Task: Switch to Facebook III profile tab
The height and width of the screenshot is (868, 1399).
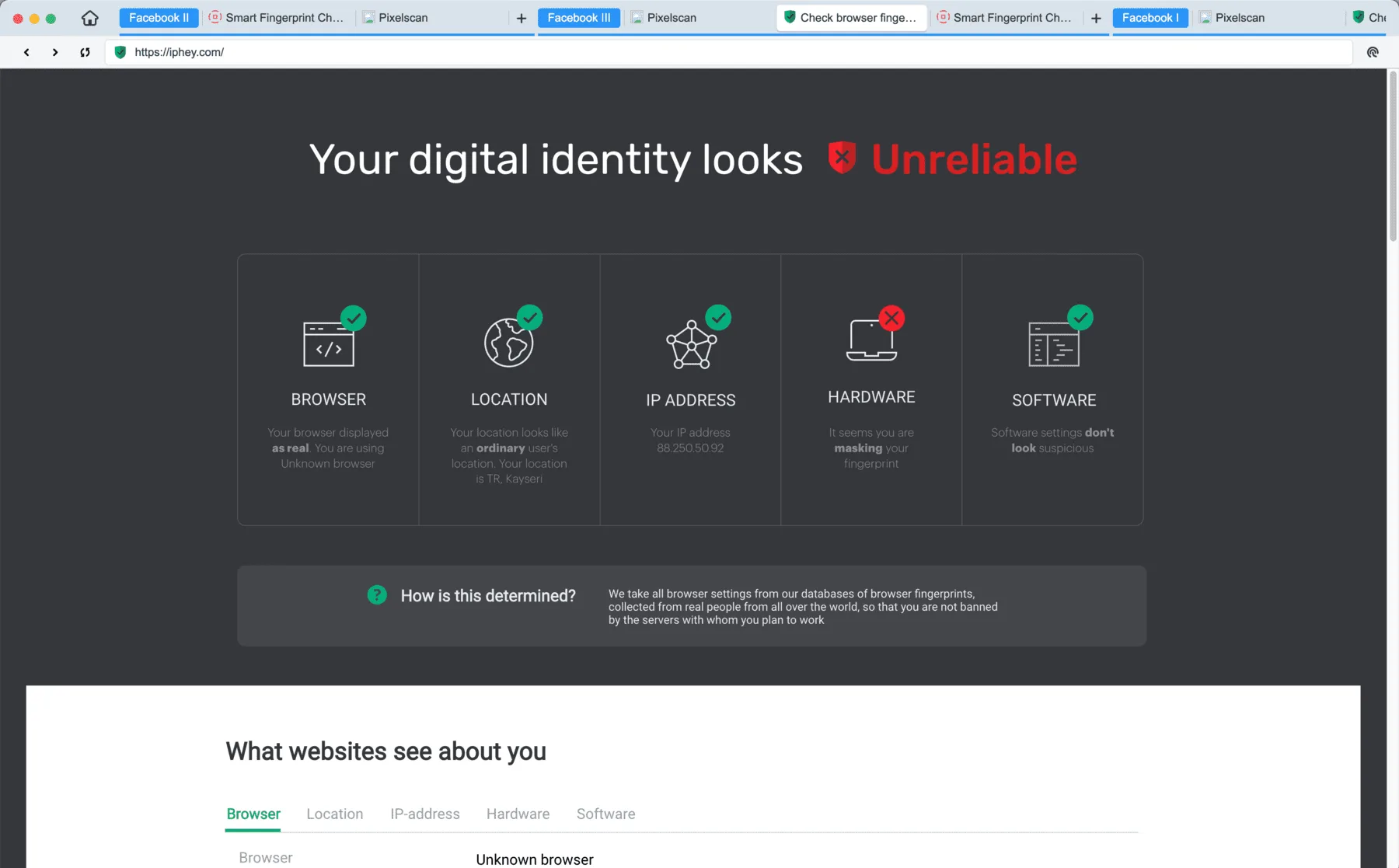Action: 579,18
